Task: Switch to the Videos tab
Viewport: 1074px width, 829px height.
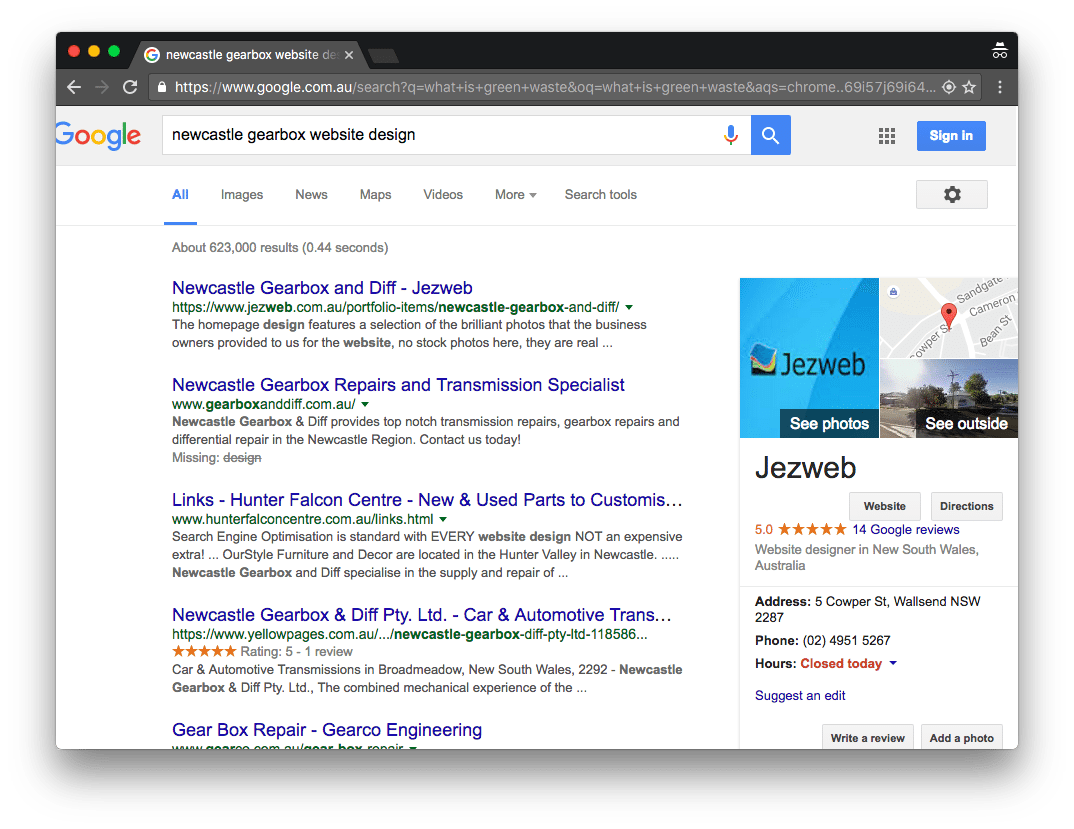Action: coord(443,195)
